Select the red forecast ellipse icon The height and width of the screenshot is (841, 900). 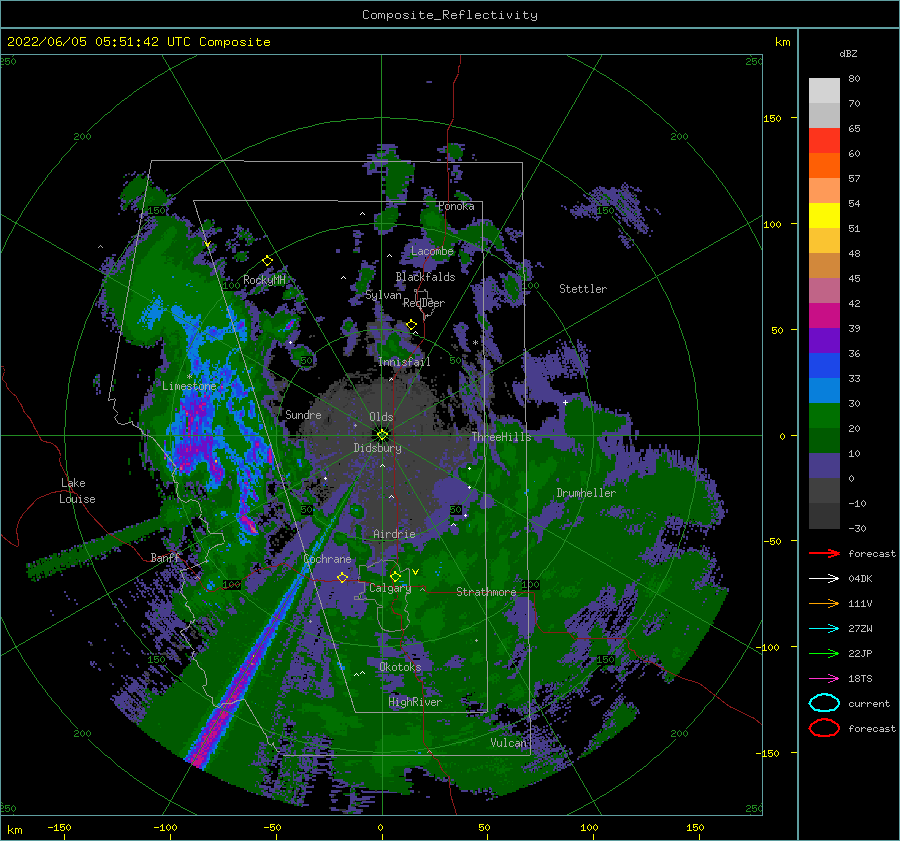coord(824,728)
